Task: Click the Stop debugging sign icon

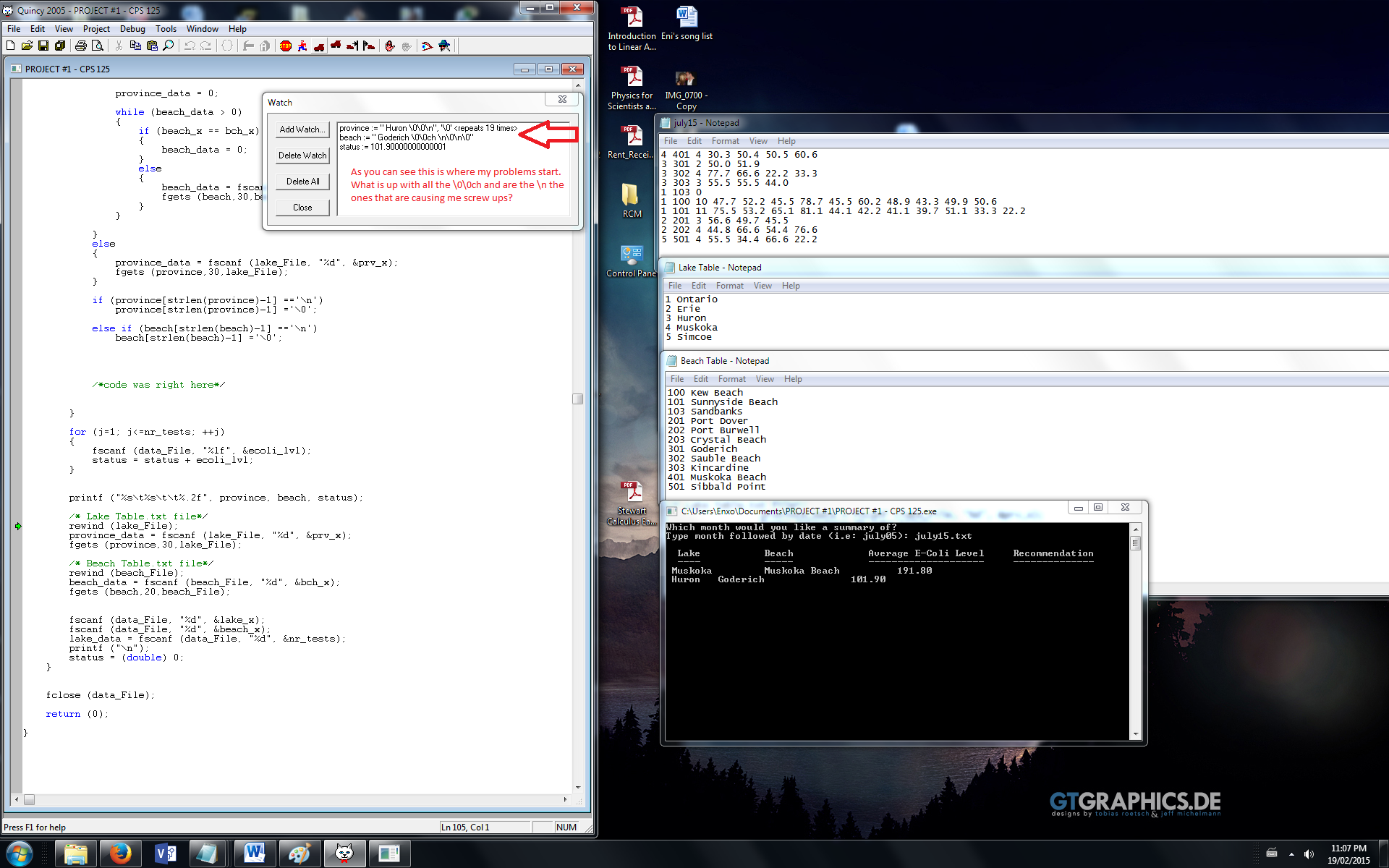Action: pyautogui.click(x=286, y=46)
